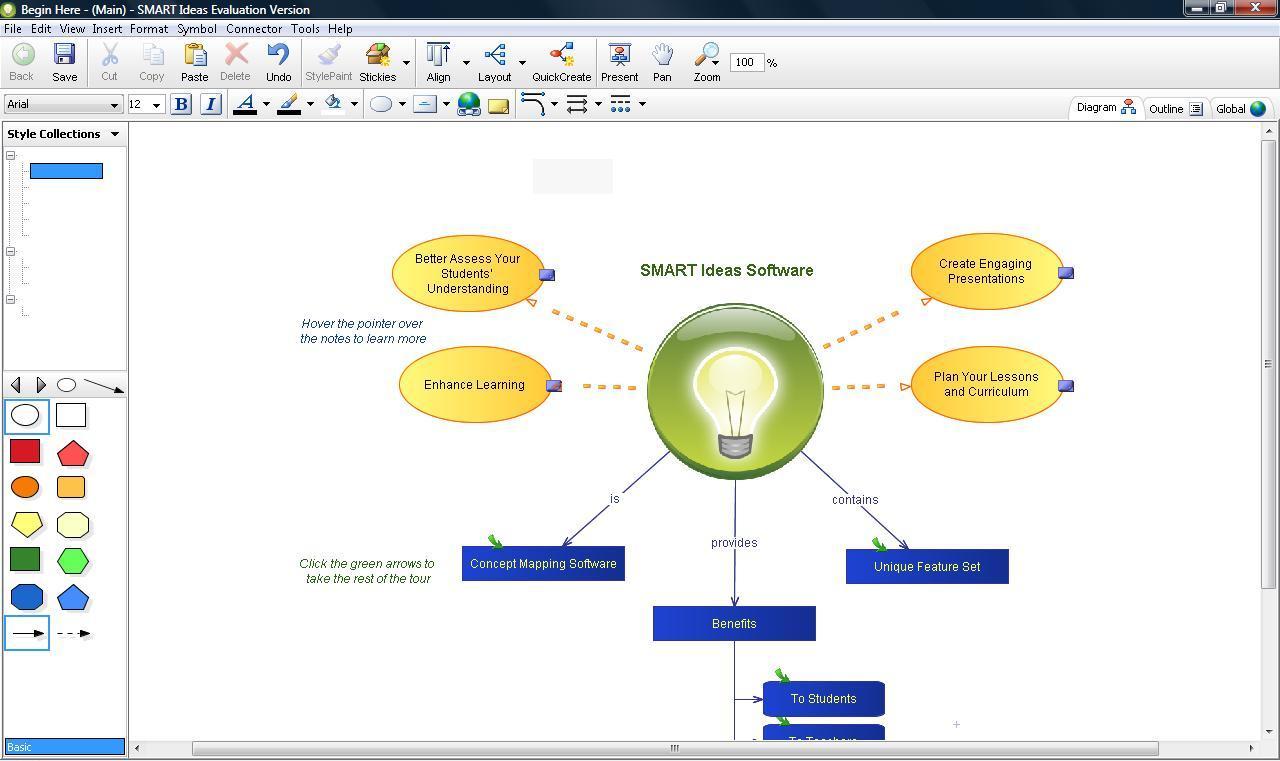Switch to the Global view tab
This screenshot has height=761, width=1280.
(1241, 109)
